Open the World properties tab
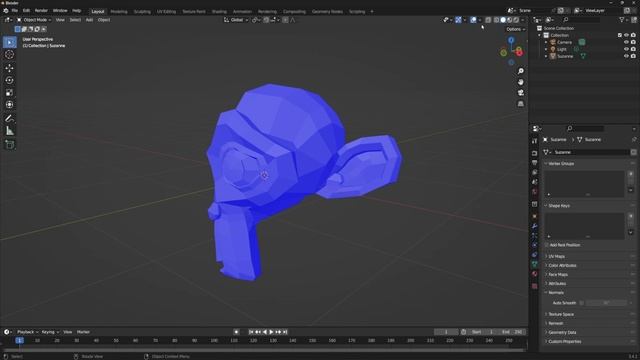 pyautogui.click(x=535, y=191)
